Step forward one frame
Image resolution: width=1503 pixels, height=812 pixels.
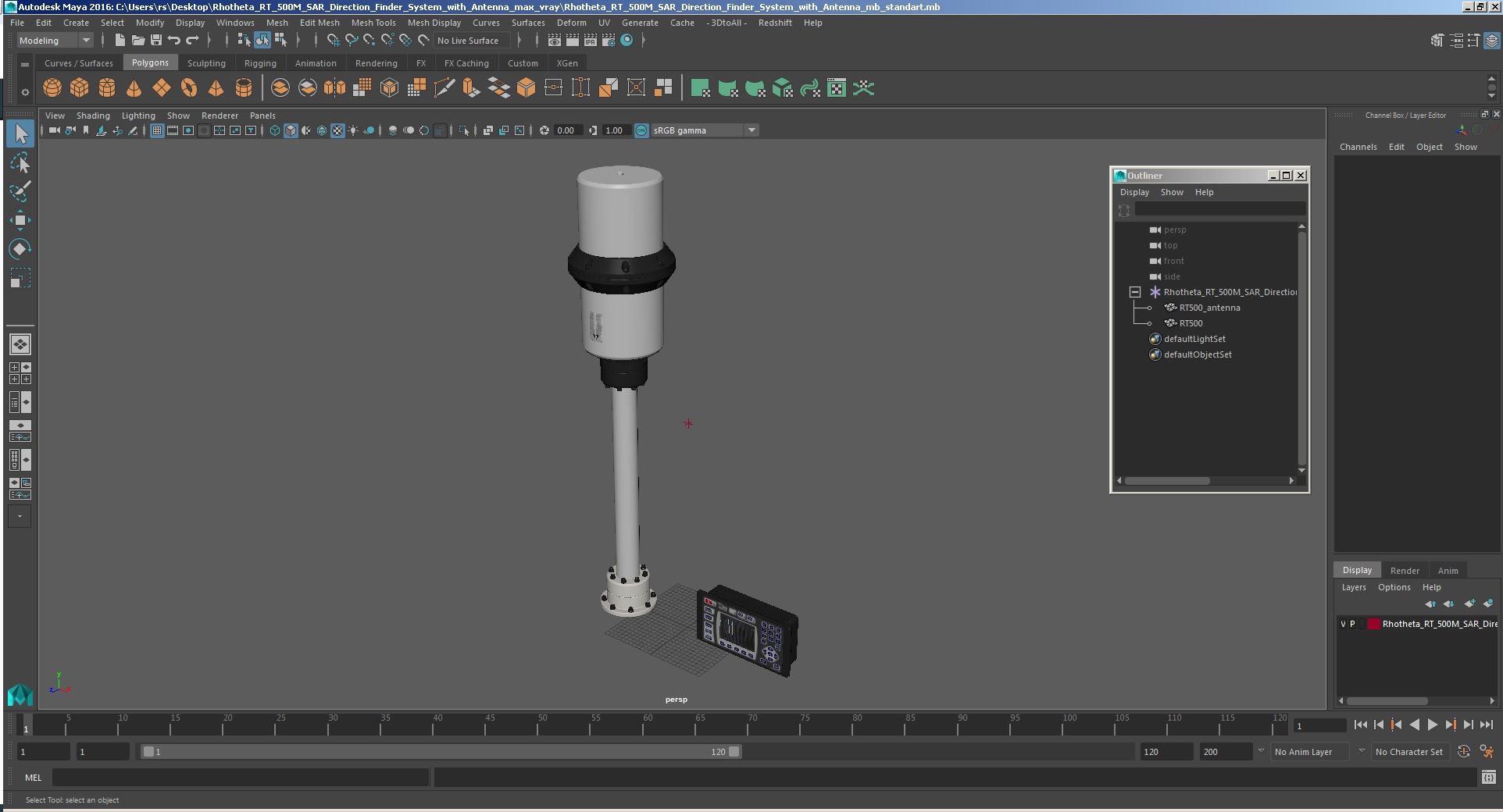coord(1468,725)
